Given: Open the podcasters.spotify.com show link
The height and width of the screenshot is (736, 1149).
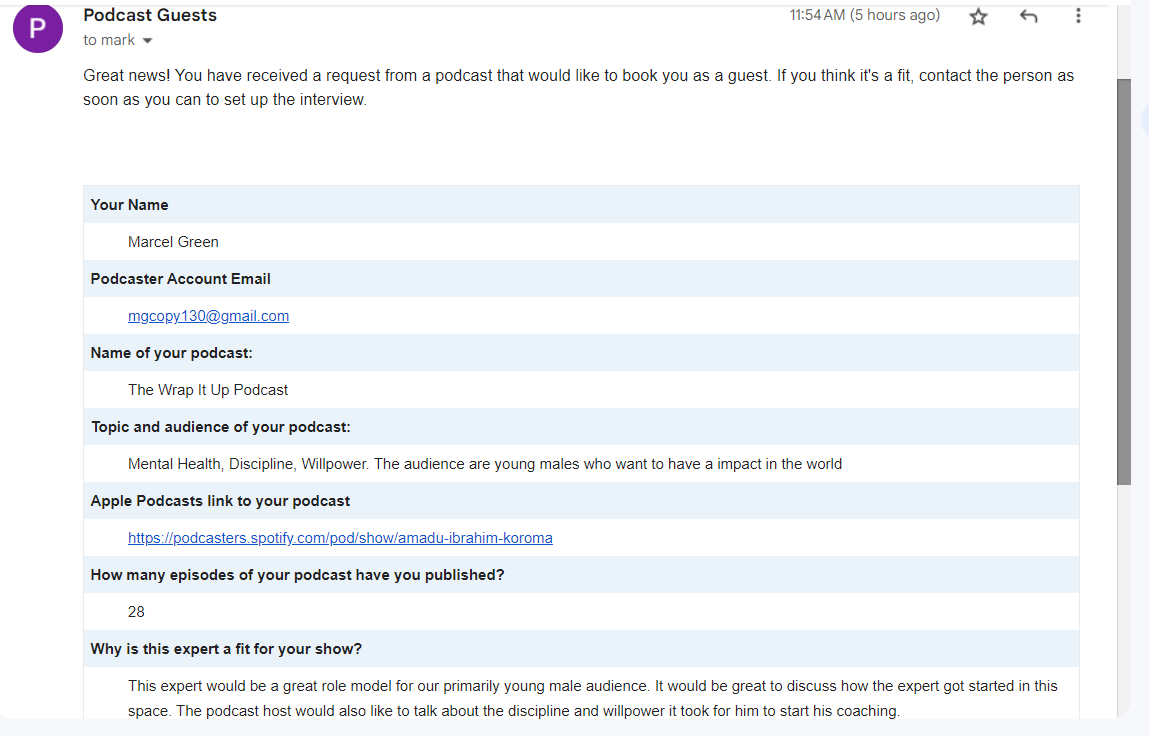Looking at the screenshot, I should tap(340, 538).
